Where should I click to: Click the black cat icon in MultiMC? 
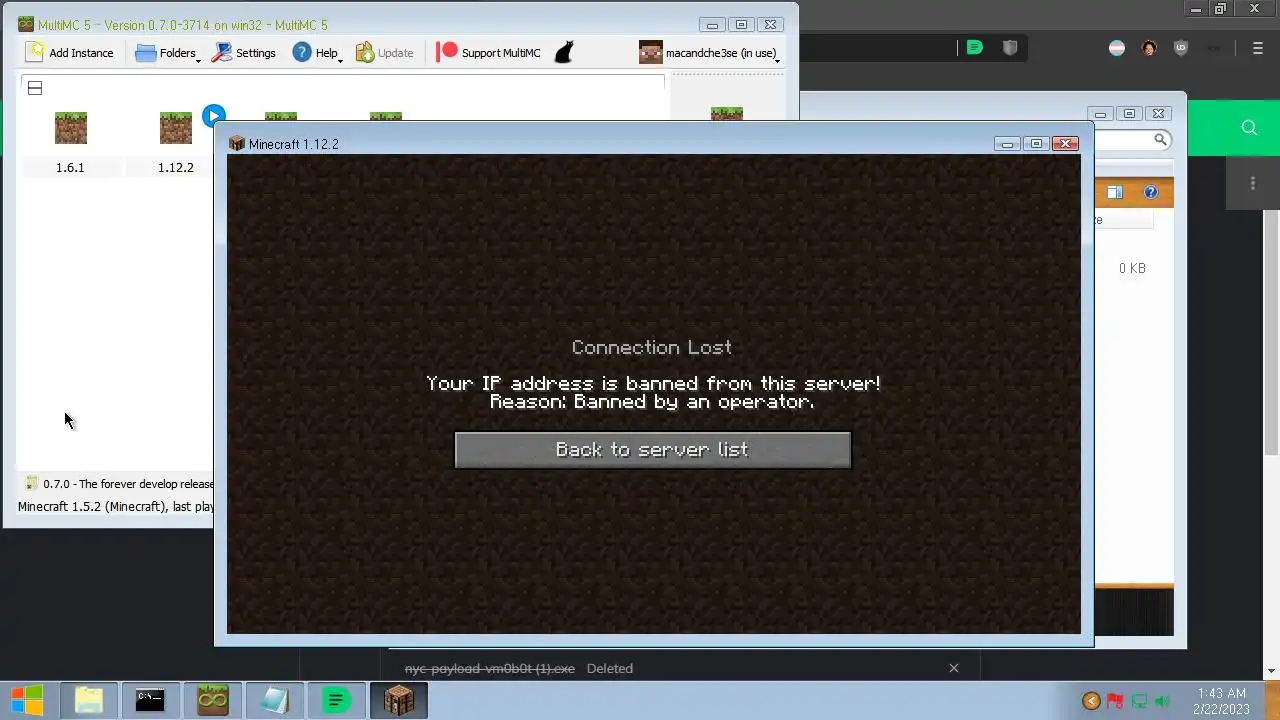click(564, 53)
